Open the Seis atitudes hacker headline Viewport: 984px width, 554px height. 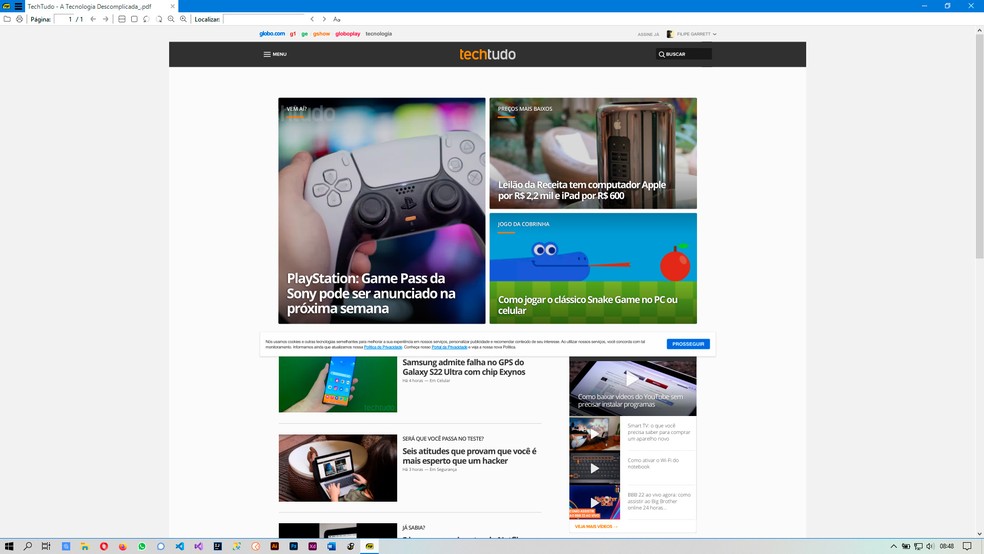469,455
